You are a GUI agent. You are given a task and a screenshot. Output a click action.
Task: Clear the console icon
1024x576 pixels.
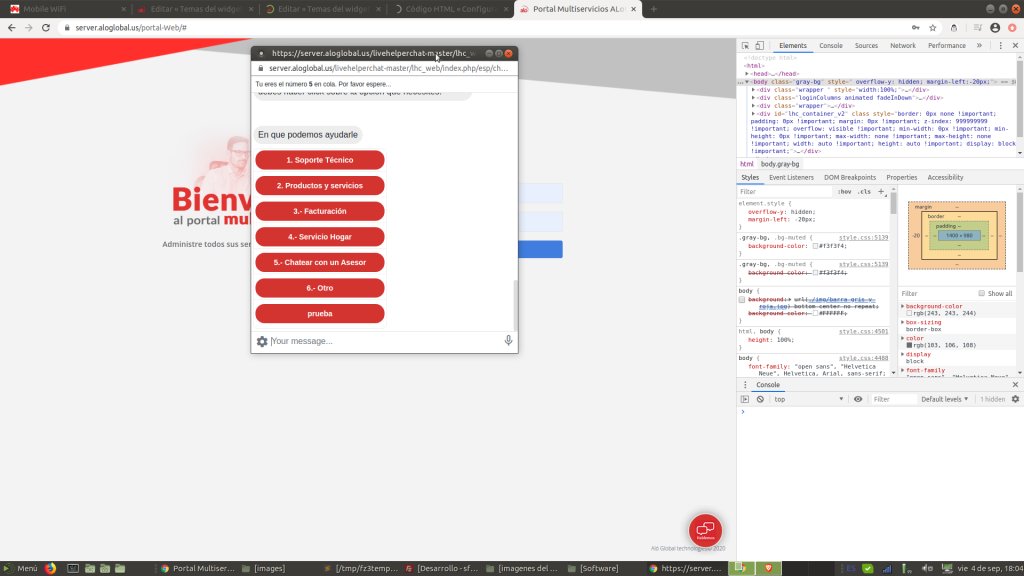point(760,399)
